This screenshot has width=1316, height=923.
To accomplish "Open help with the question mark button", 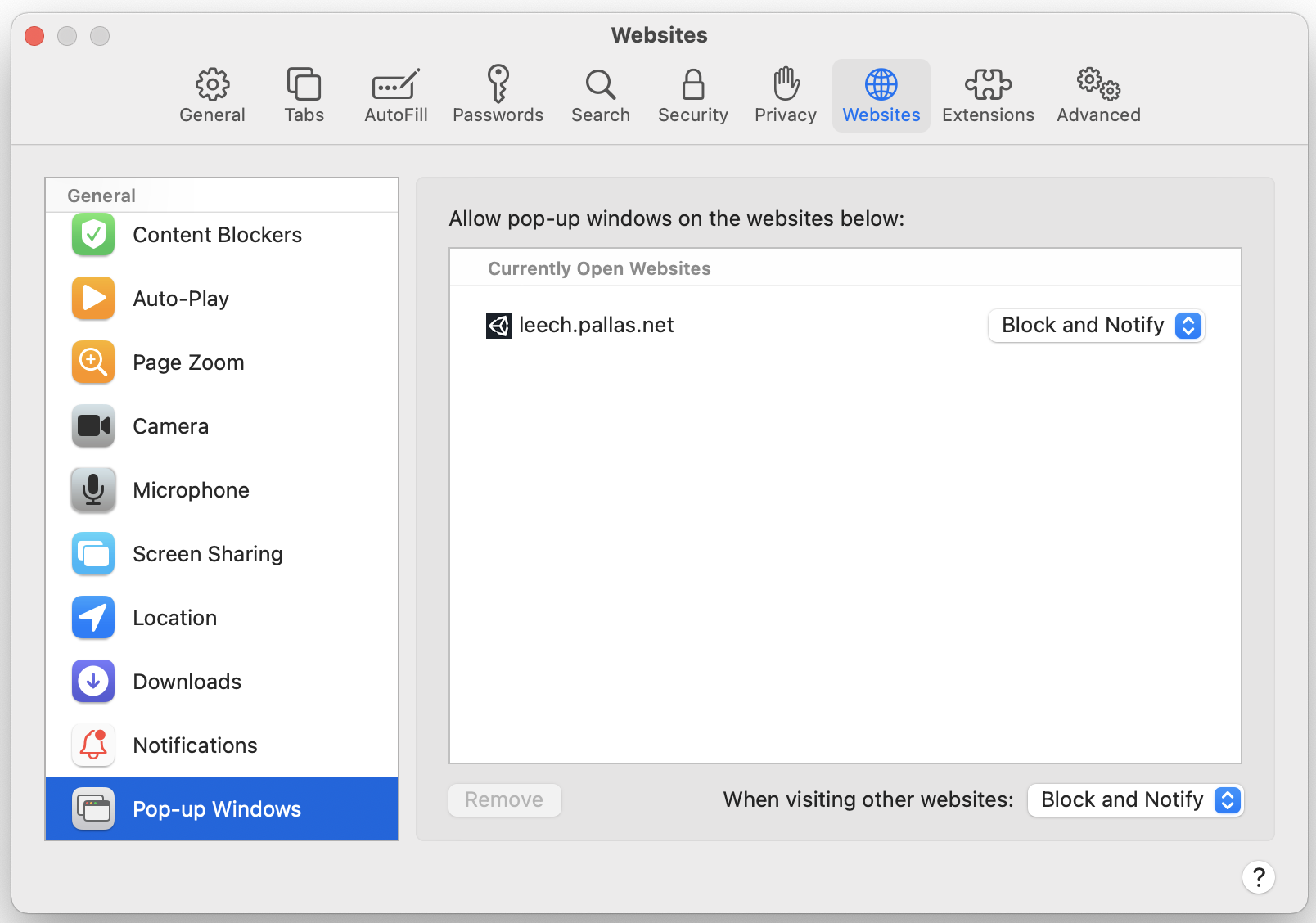I will click(1258, 877).
